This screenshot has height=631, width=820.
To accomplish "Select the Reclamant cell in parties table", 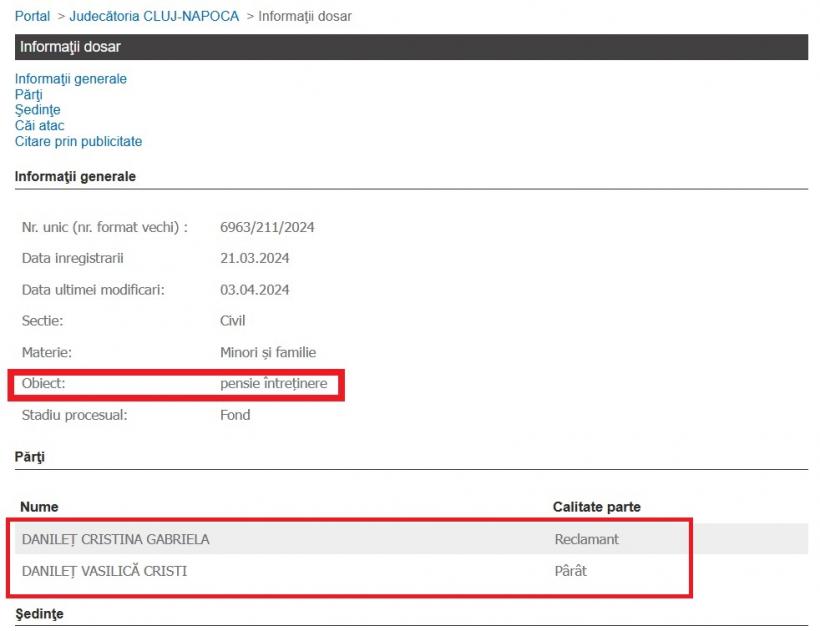I will click(x=586, y=539).
